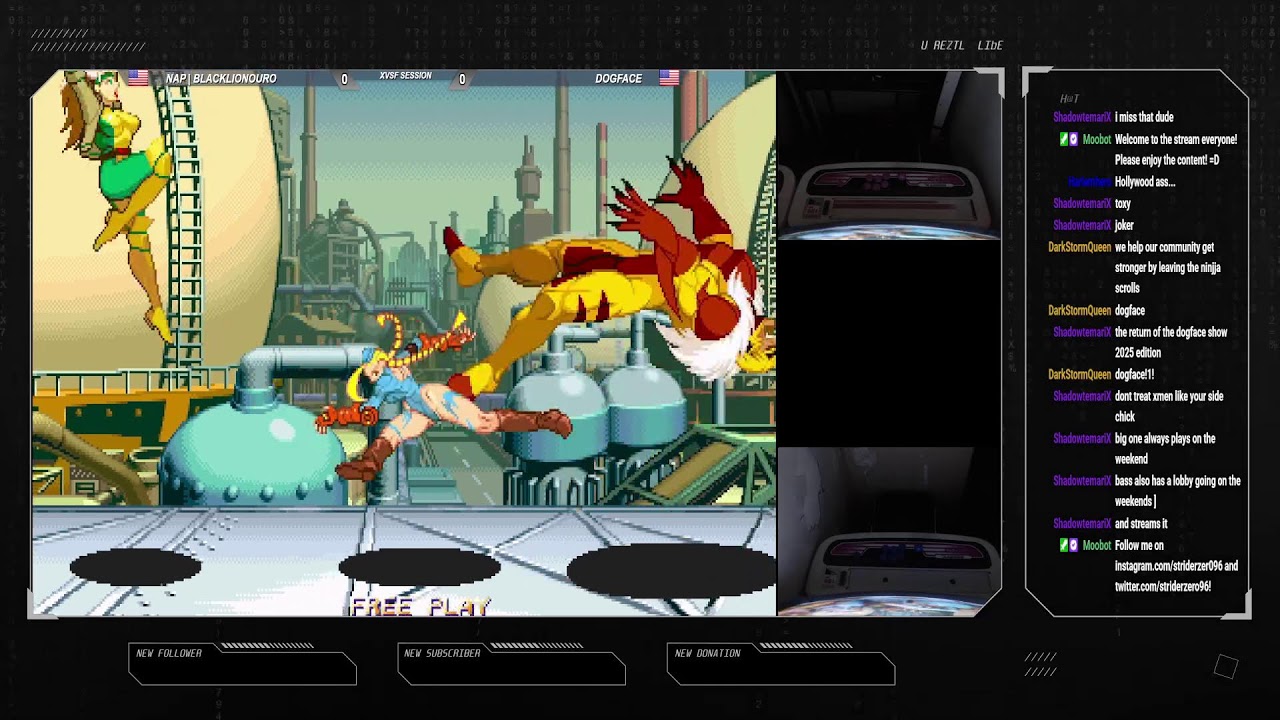Image resolution: width=1280 pixels, height=720 pixels.
Task: Open the instagram.com/striderzer096 link in chat
Action: (x=1168, y=566)
